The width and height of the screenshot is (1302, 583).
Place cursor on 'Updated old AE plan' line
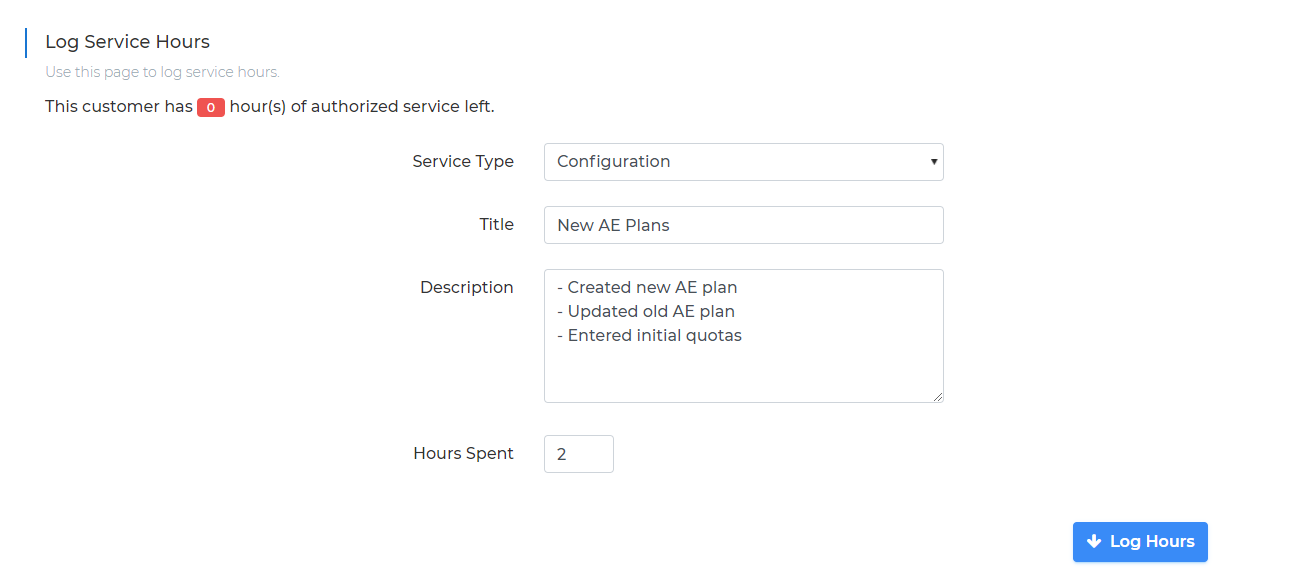pyautogui.click(x=646, y=311)
